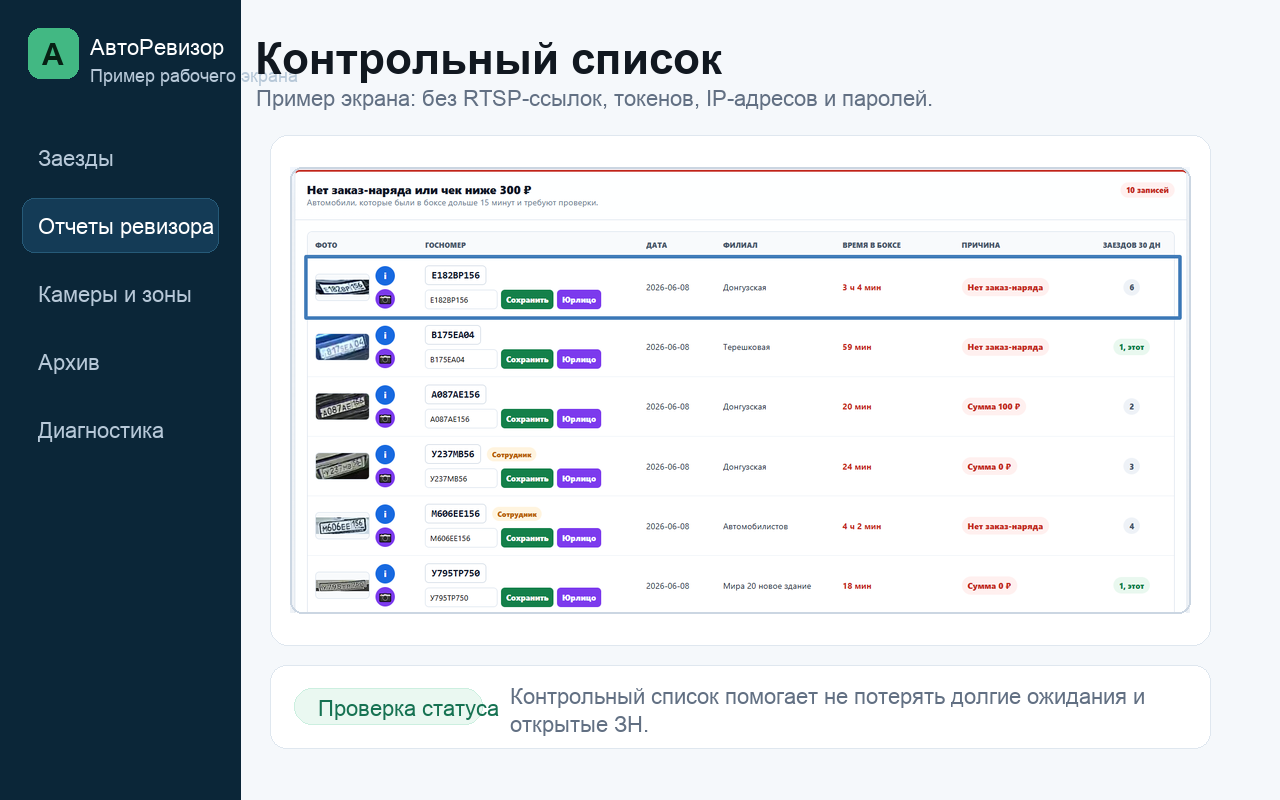Image resolution: width=1280 pixels, height=800 pixels.
Task: Click the ФИЛИАЛ column header
Action: click(x=740, y=245)
